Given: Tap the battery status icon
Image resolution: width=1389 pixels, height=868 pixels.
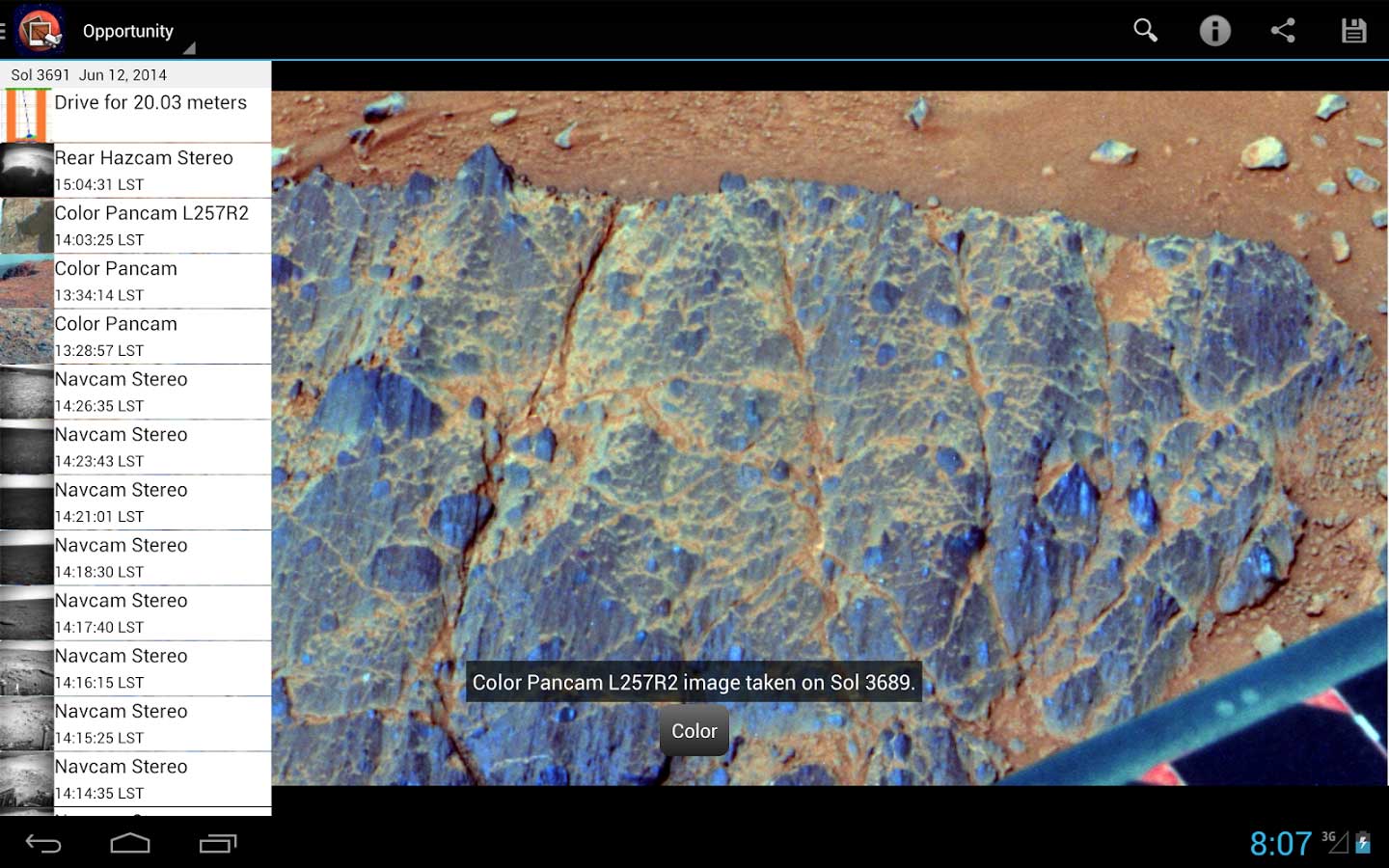Looking at the screenshot, I should coord(1363,843).
